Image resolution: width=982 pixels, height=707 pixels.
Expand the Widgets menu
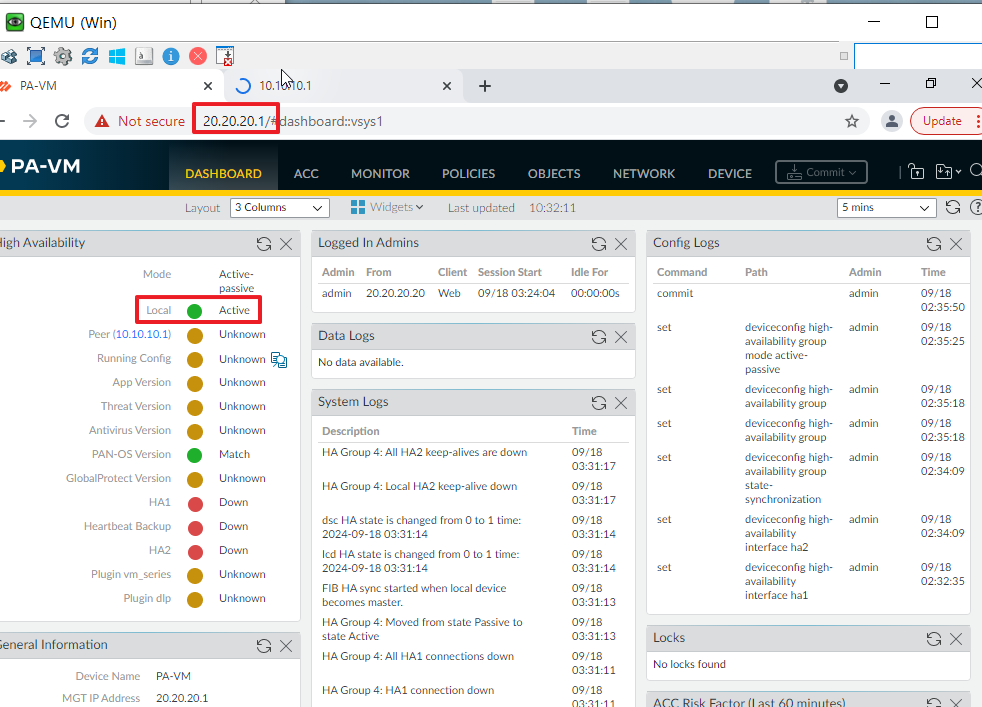pos(386,207)
